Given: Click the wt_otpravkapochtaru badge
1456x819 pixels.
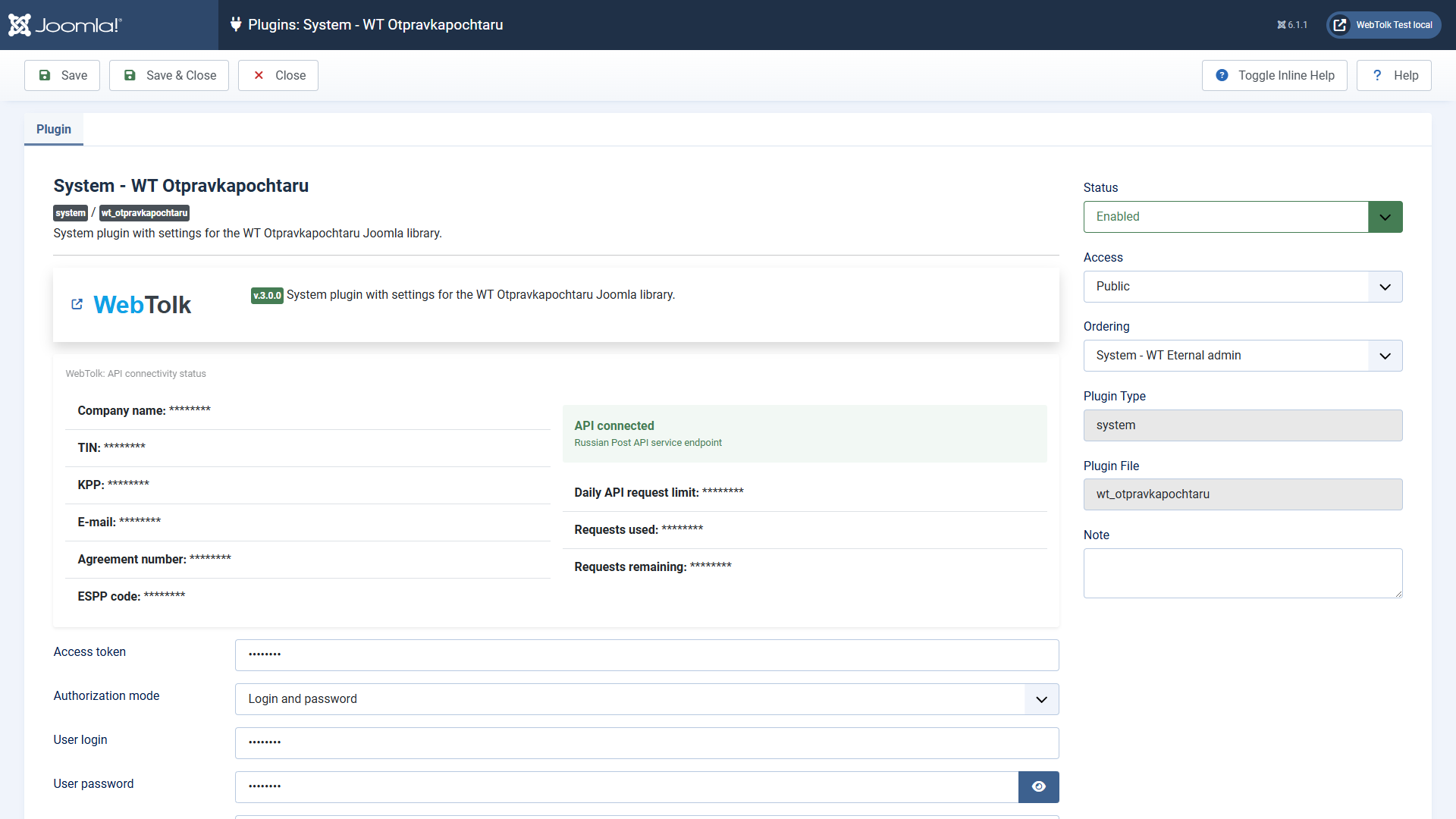Looking at the screenshot, I should coord(144,213).
